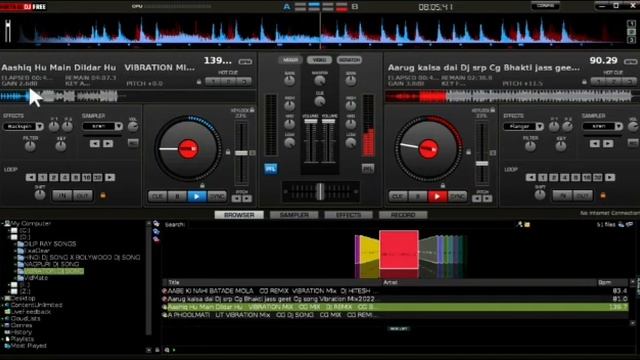Open deck B Flanger effect dropdown
This screenshot has height=360, width=640.
click(x=540, y=126)
